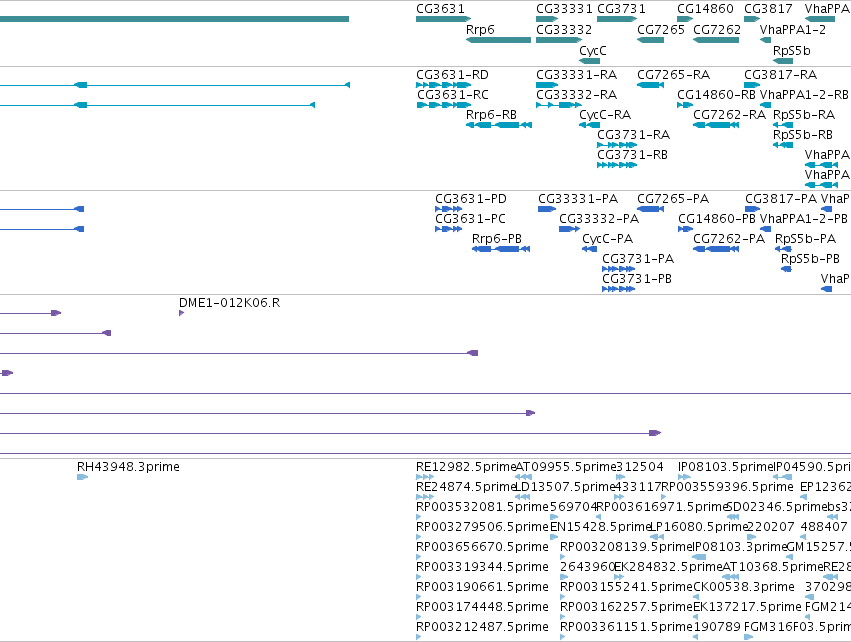Click the CG14860-RB transcript label

click(716, 95)
